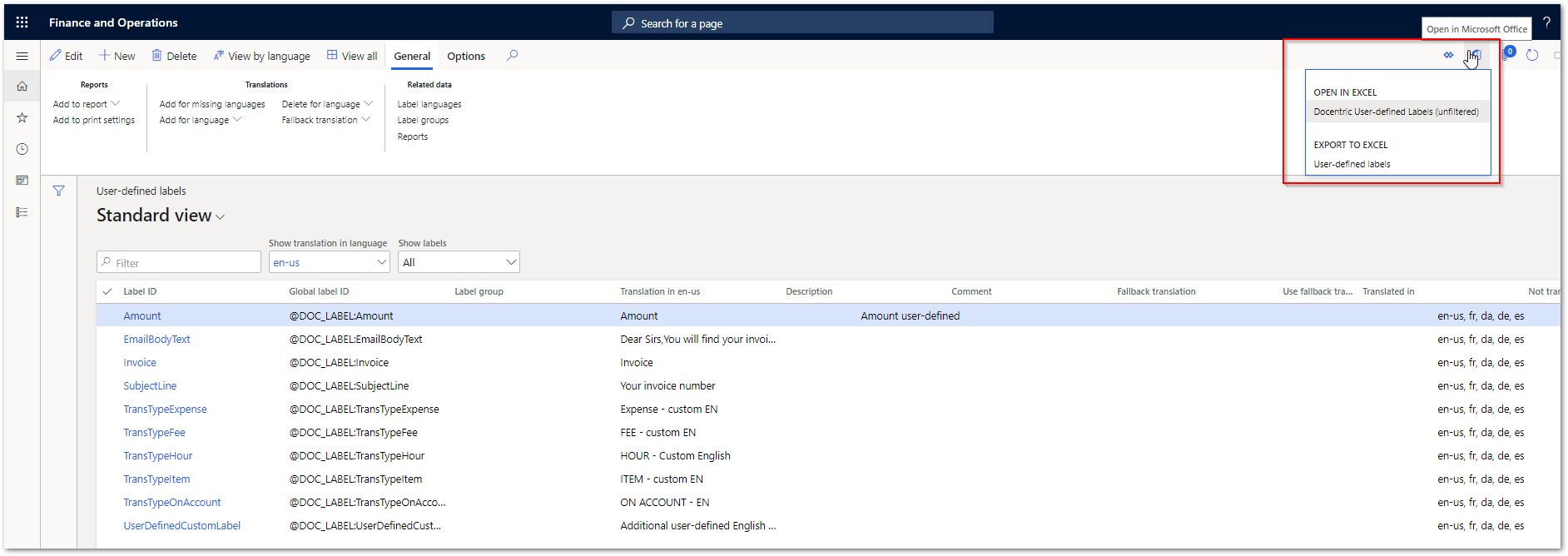Switch to the Options tab
This screenshot has width=1568, height=556.
(x=466, y=57)
